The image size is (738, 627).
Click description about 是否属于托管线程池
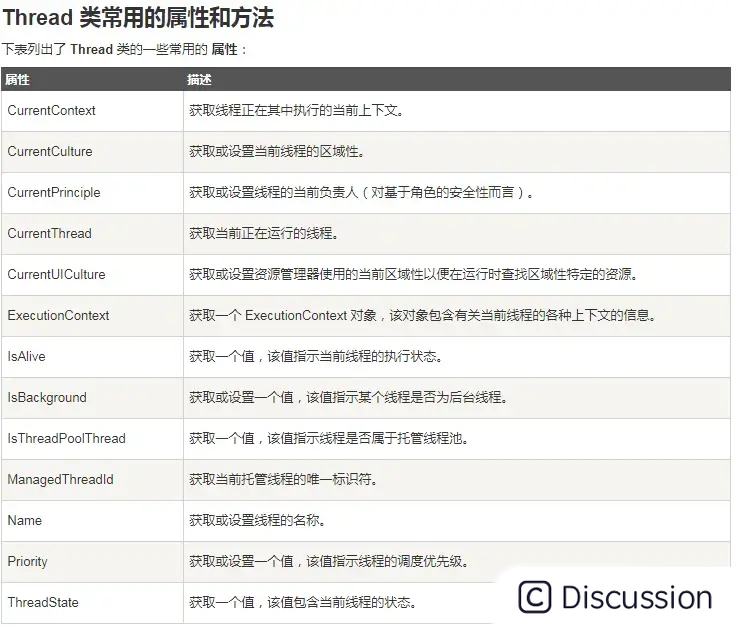[x=329, y=438]
